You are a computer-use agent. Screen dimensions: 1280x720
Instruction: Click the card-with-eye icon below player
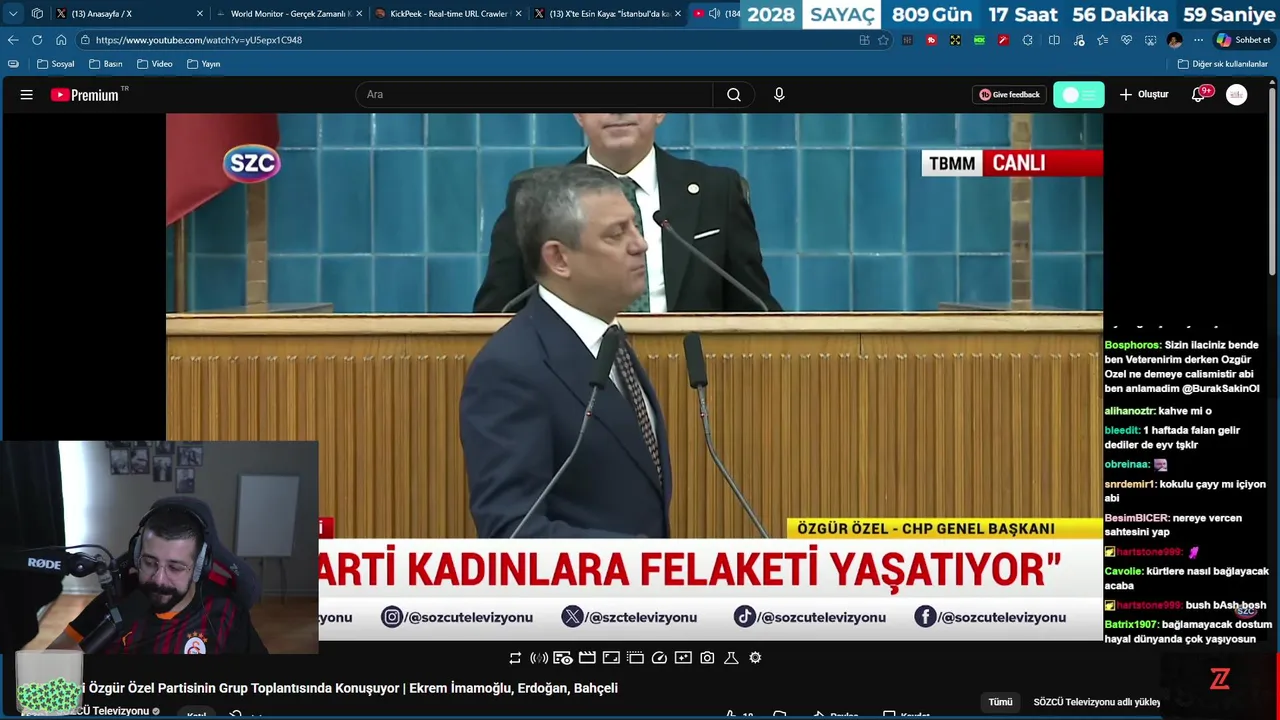pos(563,658)
